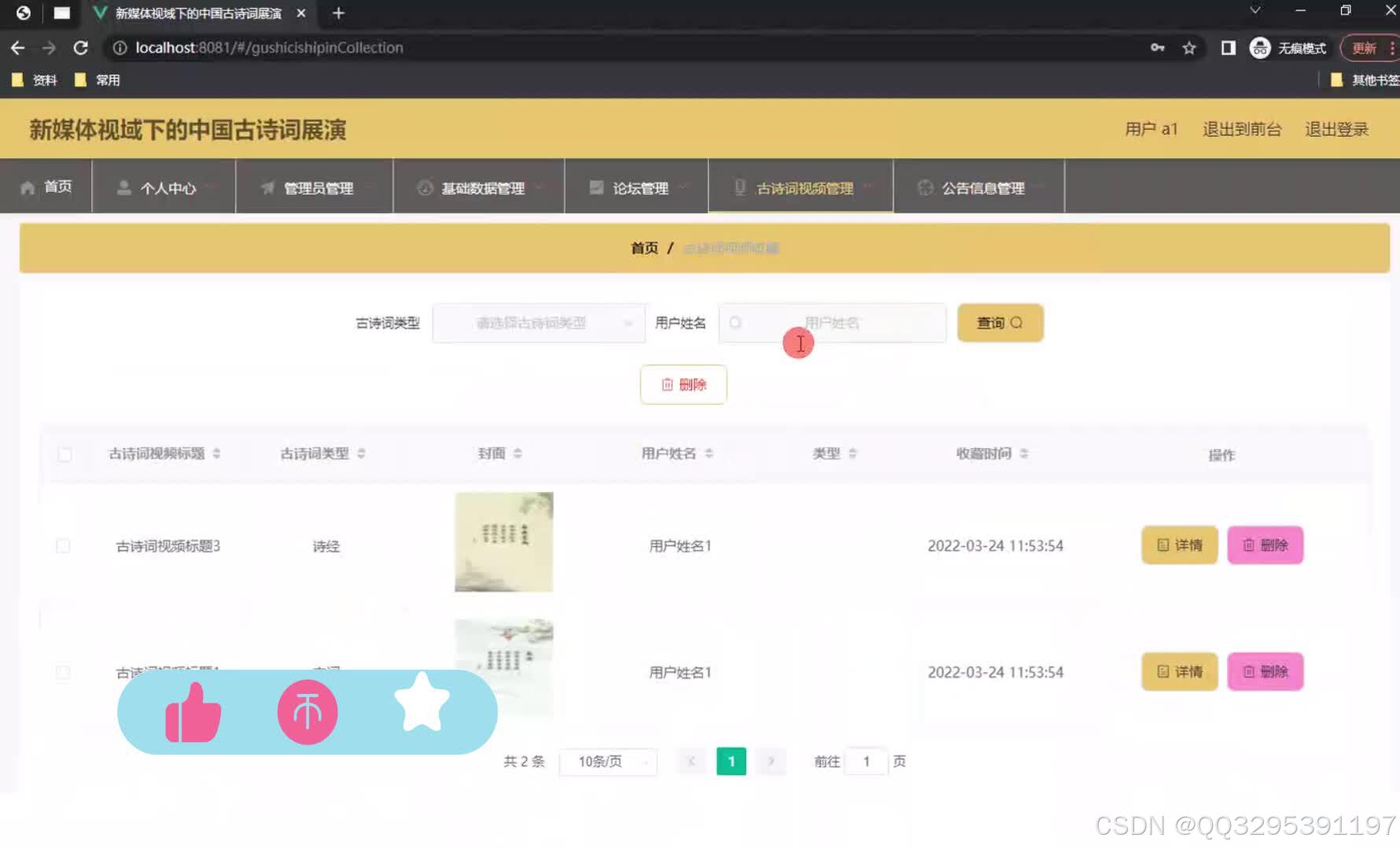Expand the 管理员管理 menu
This screenshot has height=849, width=1400.
tap(315, 187)
